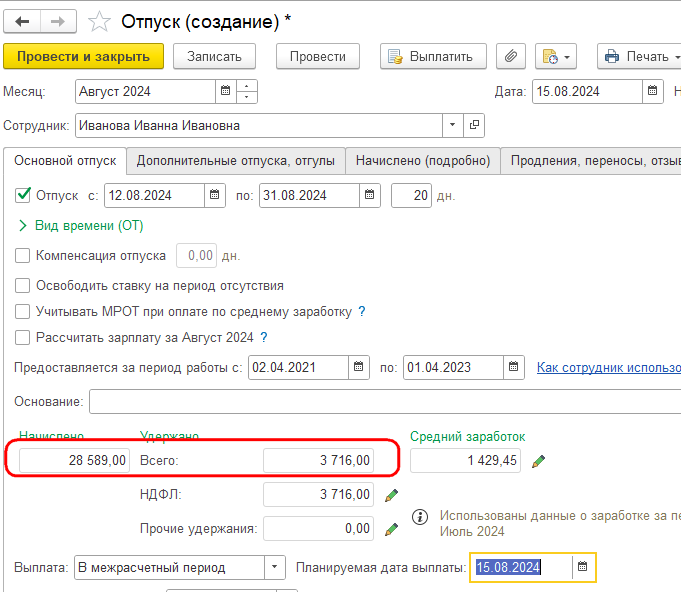This screenshot has height=592, width=681.
Task: Expand the Вид времени (ОТ) section
Action: pyautogui.click(x=81, y=225)
